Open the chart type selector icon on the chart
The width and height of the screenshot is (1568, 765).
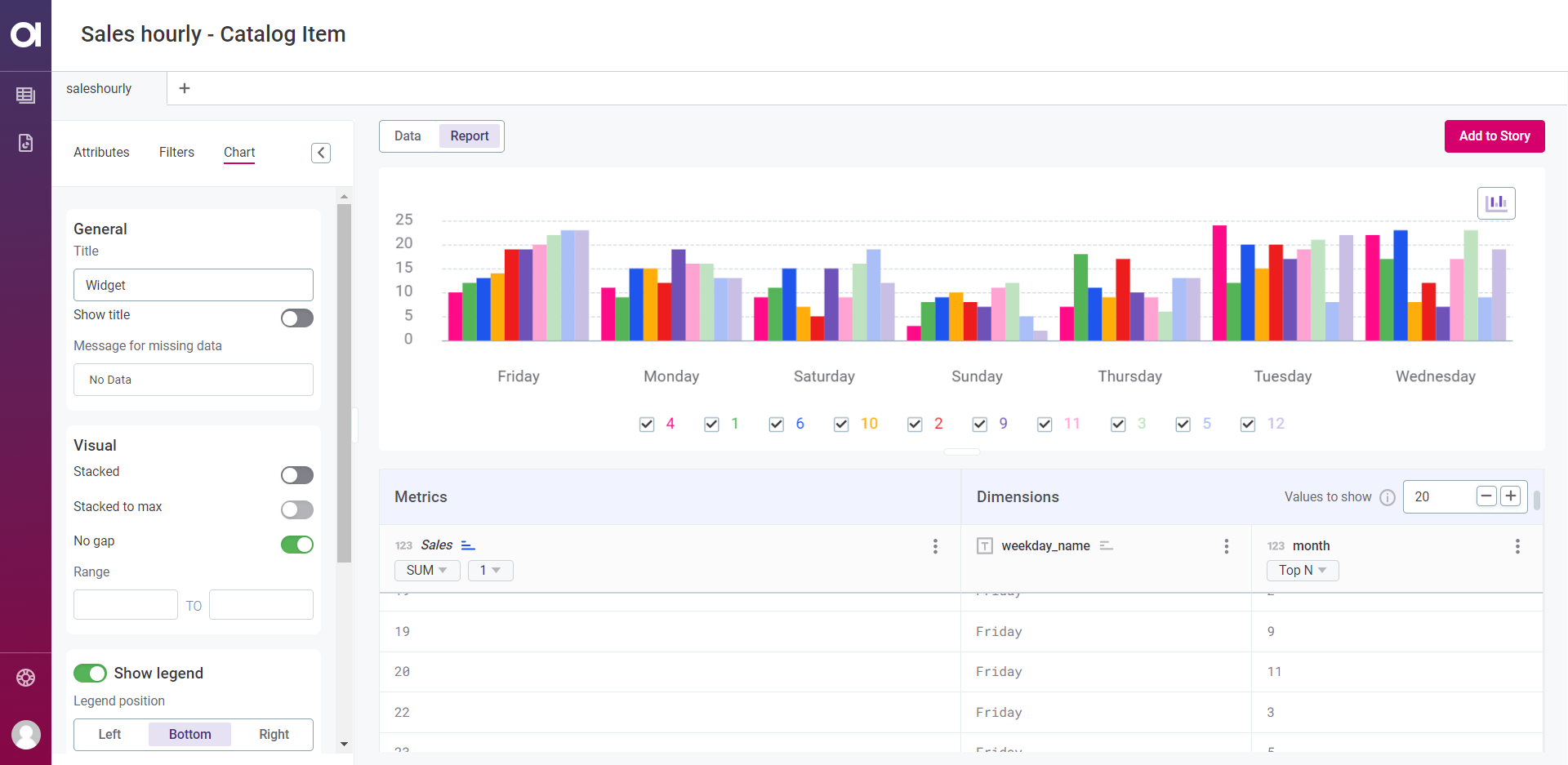pos(1496,202)
